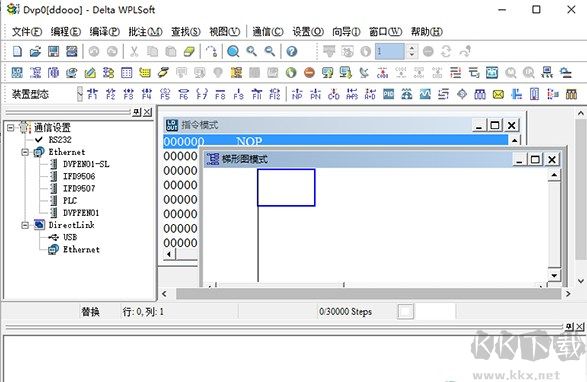This screenshot has width=587, height=382.
Task: Close the communication settings side panel
Action: [148, 112]
